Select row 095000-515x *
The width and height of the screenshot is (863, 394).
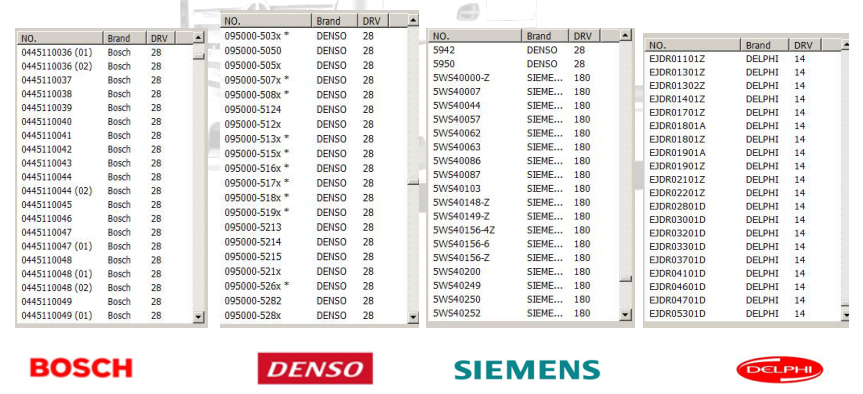pos(314,153)
